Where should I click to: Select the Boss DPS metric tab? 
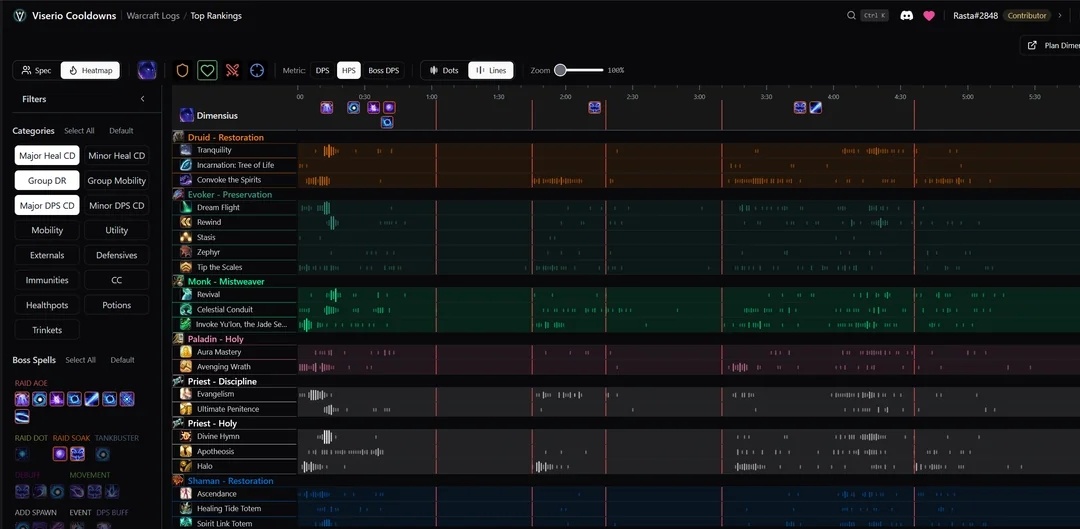tap(383, 70)
